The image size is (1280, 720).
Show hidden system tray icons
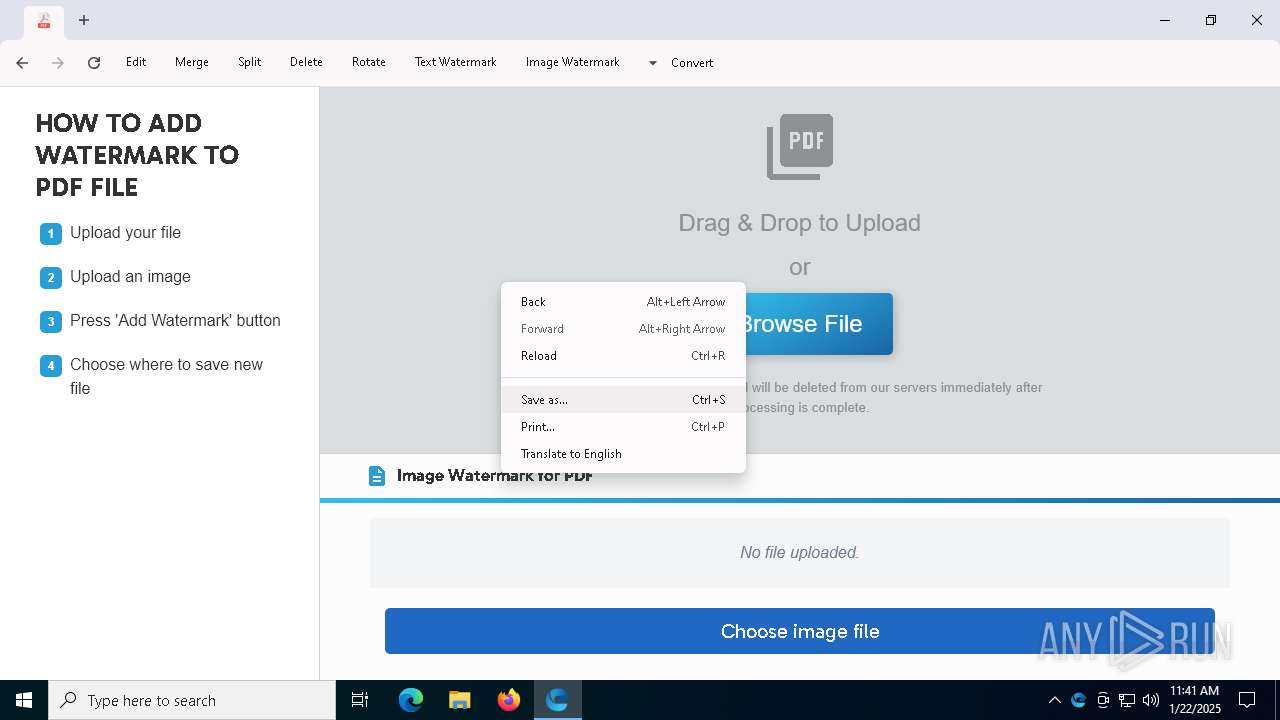tap(1054, 700)
